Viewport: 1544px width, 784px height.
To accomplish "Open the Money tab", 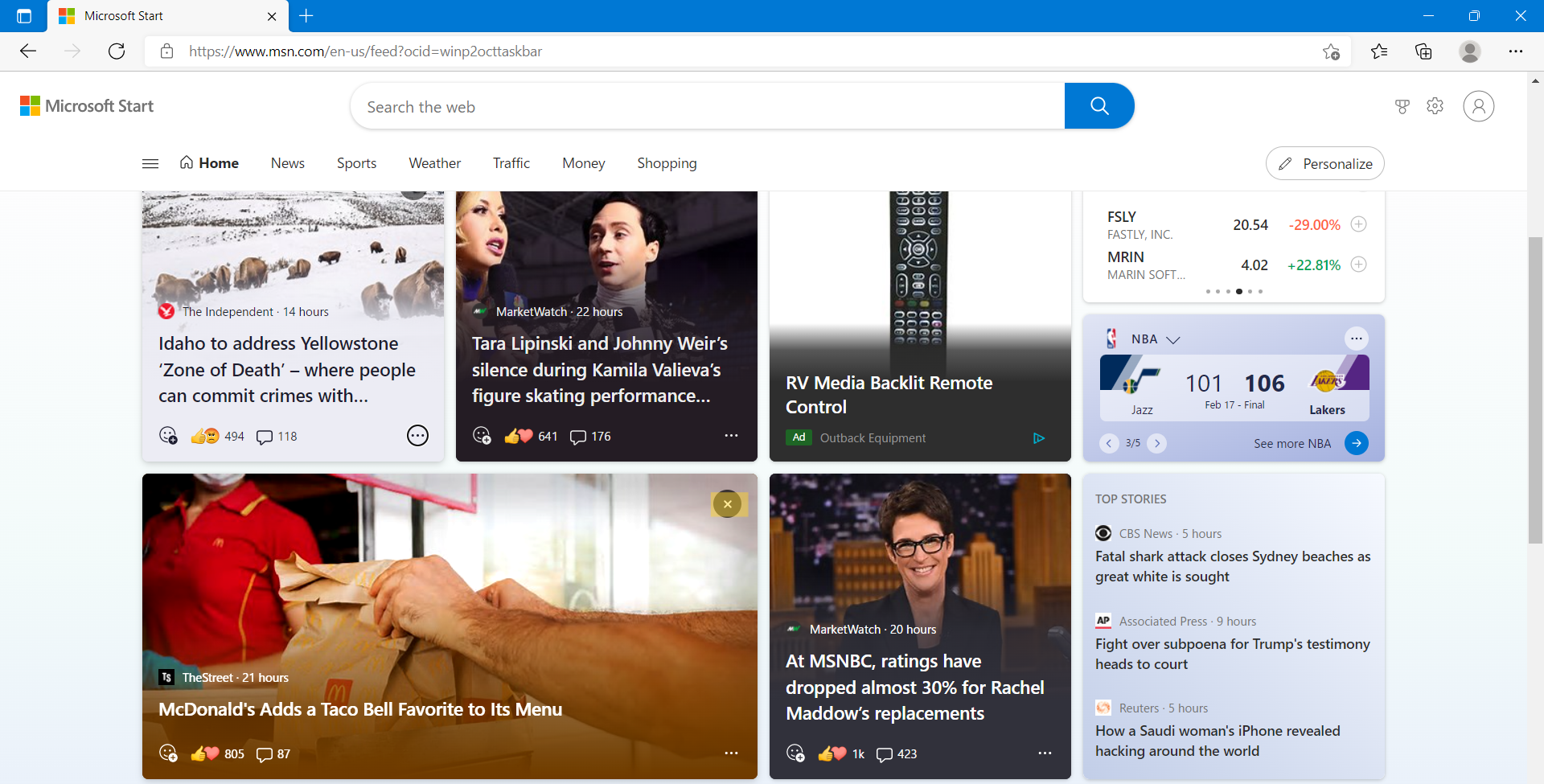I will [x=583, y=162].
